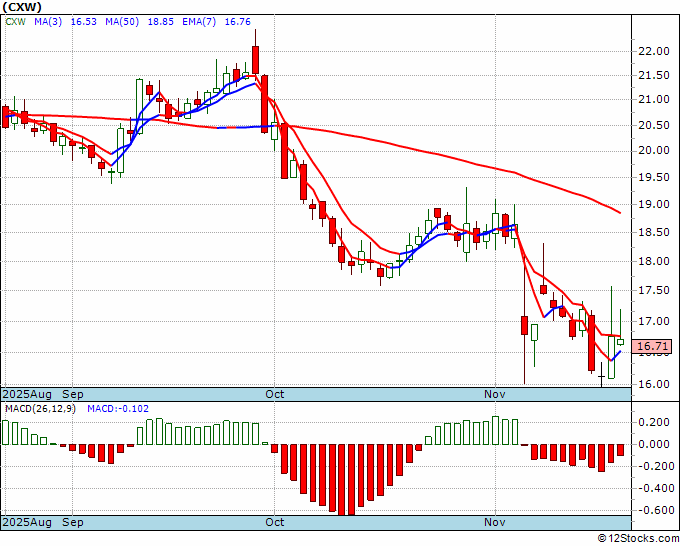Click the 20.00 price axis label
Image resolution: width=680 pixels, height=546 pixels.
tap(654, 150)
